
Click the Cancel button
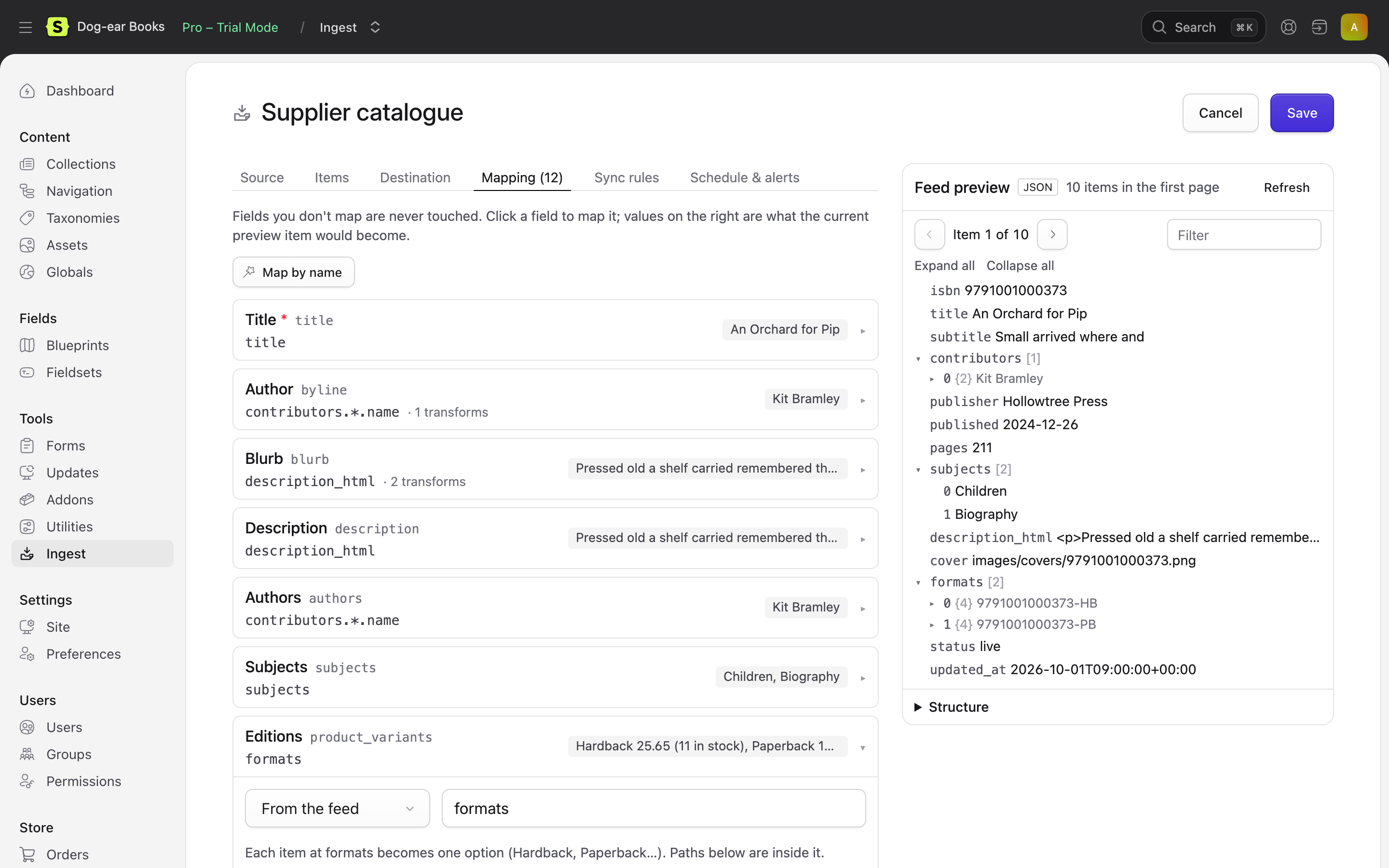click(1220, 113)
